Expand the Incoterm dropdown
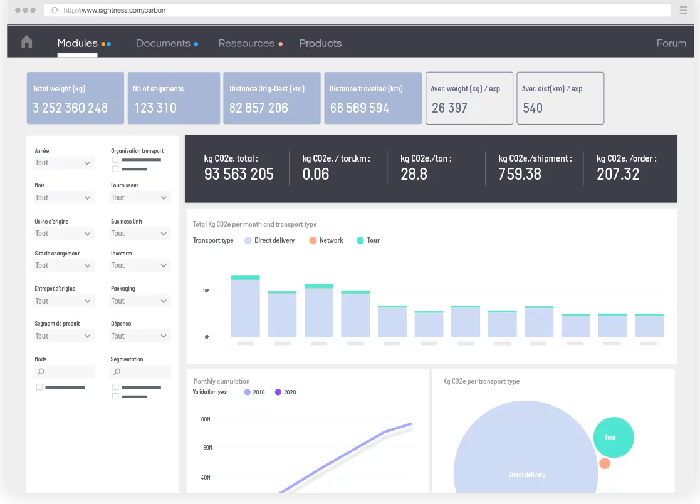700x504 pixels. 140,266
